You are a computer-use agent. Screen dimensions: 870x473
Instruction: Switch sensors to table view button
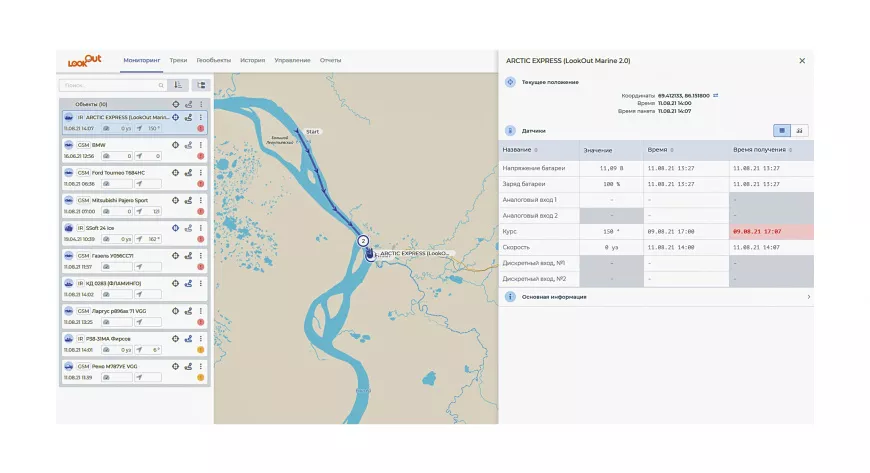pyautogui.click(x=782, y=130)
